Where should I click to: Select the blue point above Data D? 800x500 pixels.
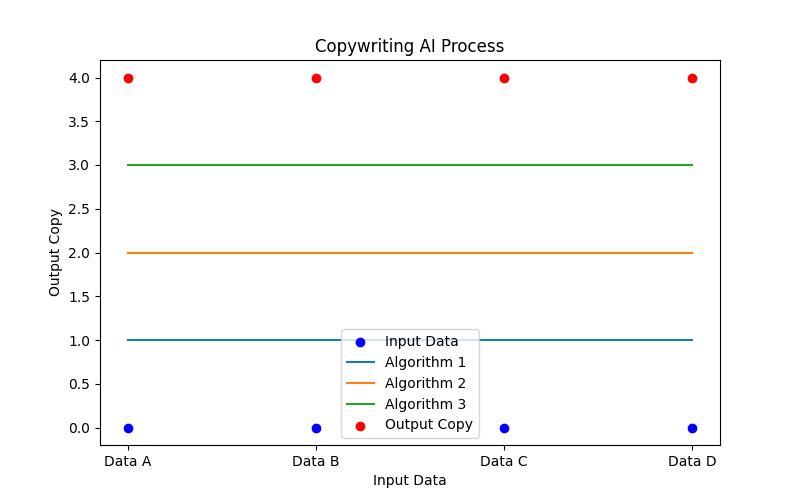(x=692, y=428)
